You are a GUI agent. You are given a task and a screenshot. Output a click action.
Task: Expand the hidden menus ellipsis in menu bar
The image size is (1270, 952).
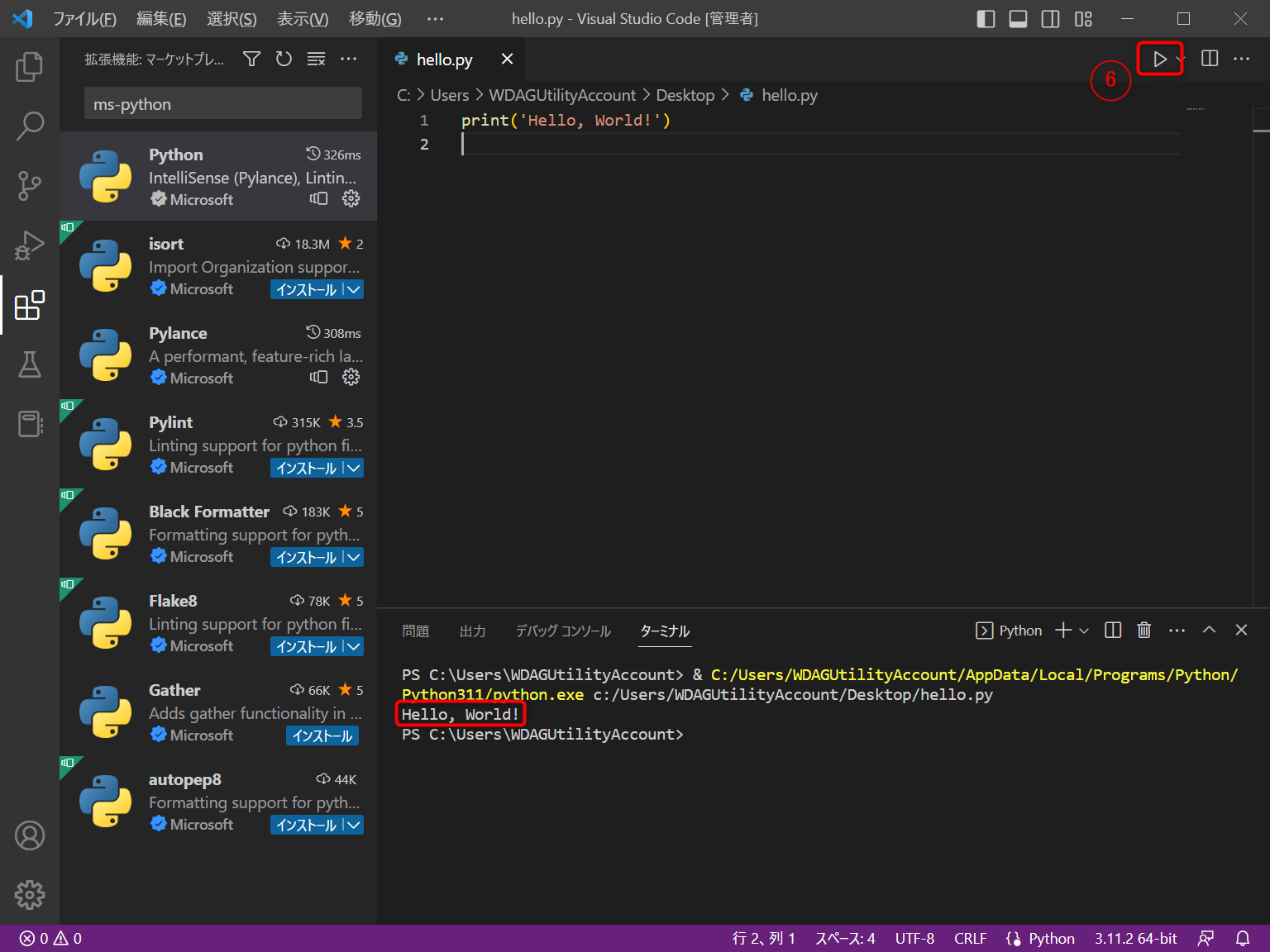[x=436, y=19]
